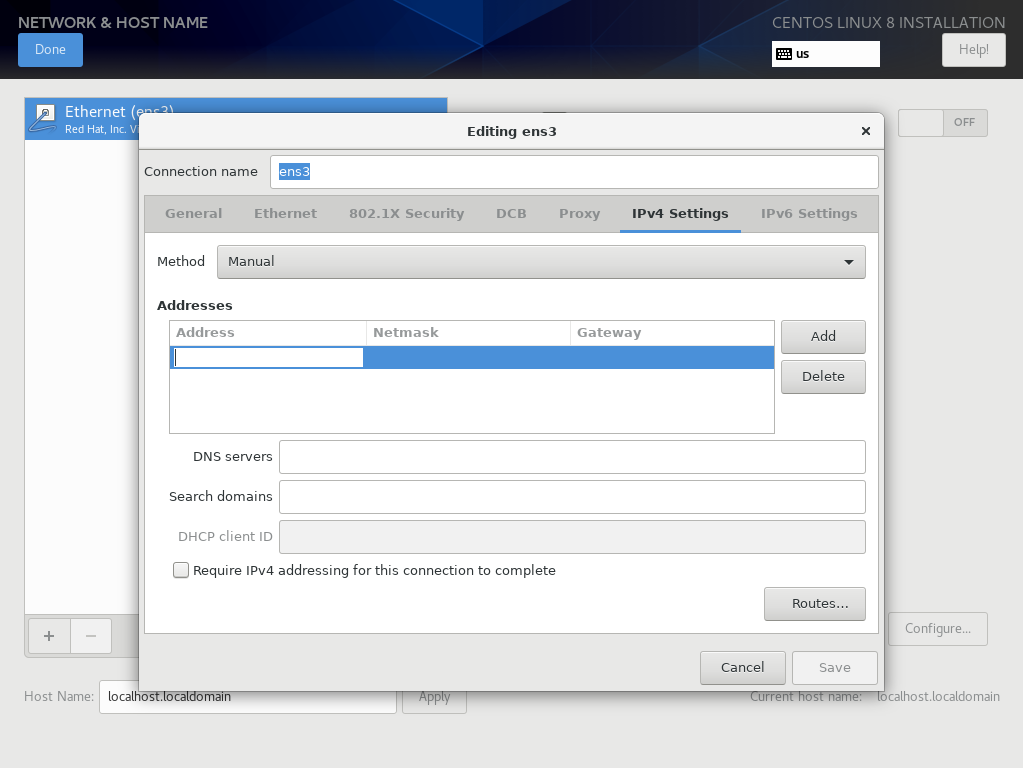The image size is (1023, 768).
Task: Click the keyboard layout icon next to 'us'
Action: [x=784, y=54]
